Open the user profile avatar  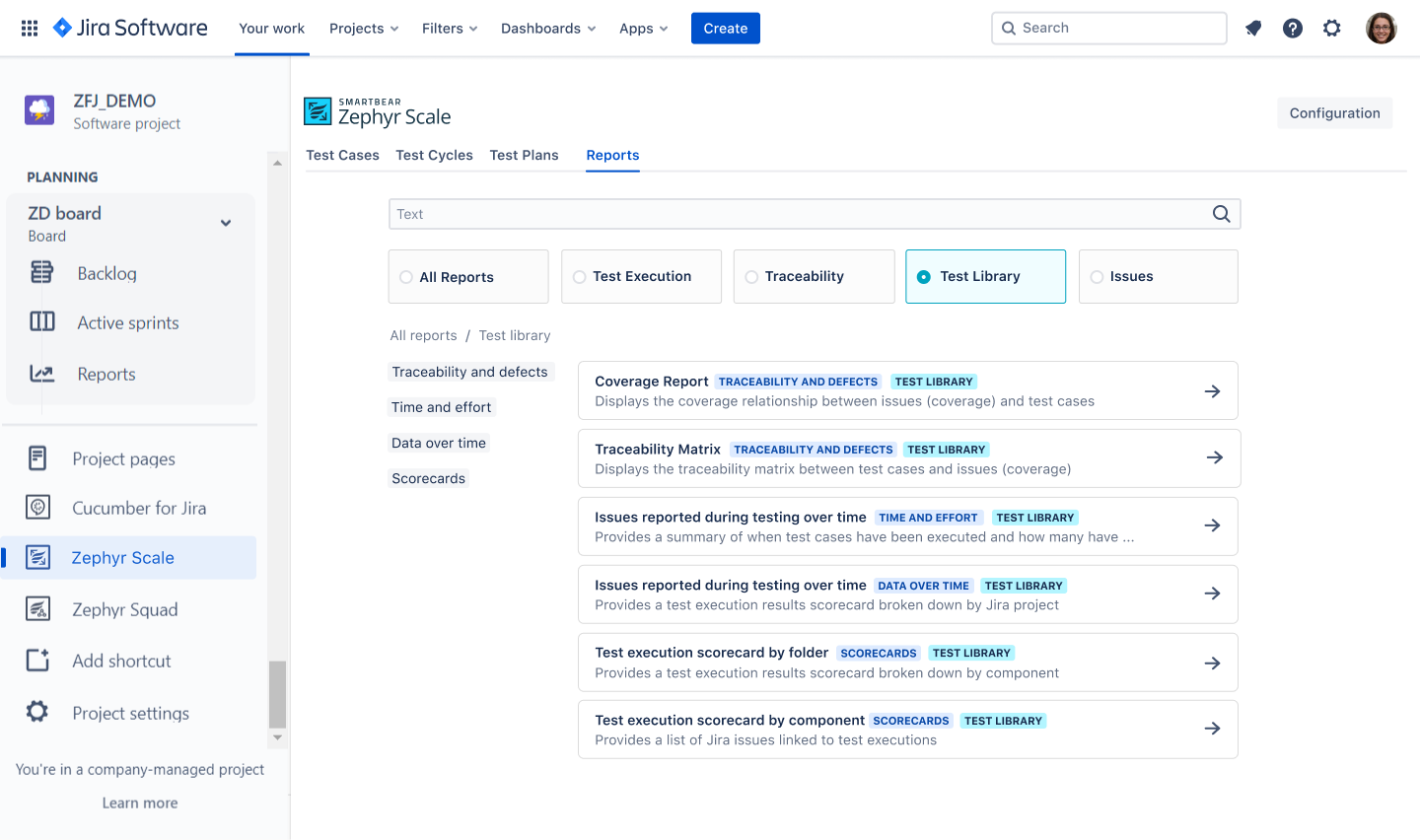[x=1382, y=29]
